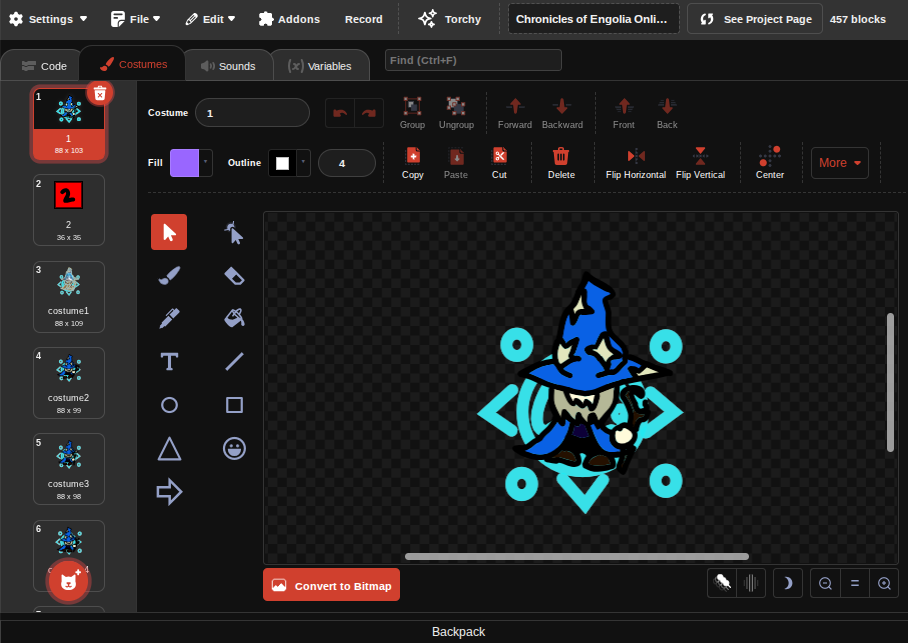
Task: Select the Fill bucket tool
Action: [x=234, y=318]
